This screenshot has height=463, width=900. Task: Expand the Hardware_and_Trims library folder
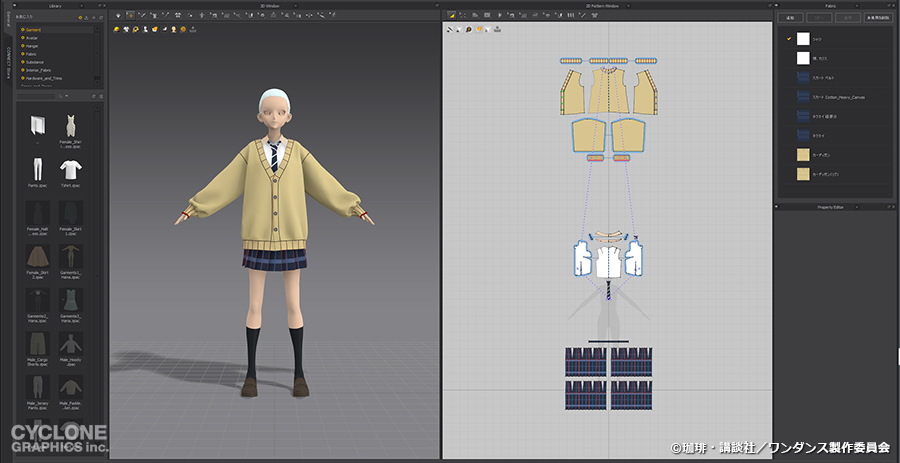[x=43, y=77]
